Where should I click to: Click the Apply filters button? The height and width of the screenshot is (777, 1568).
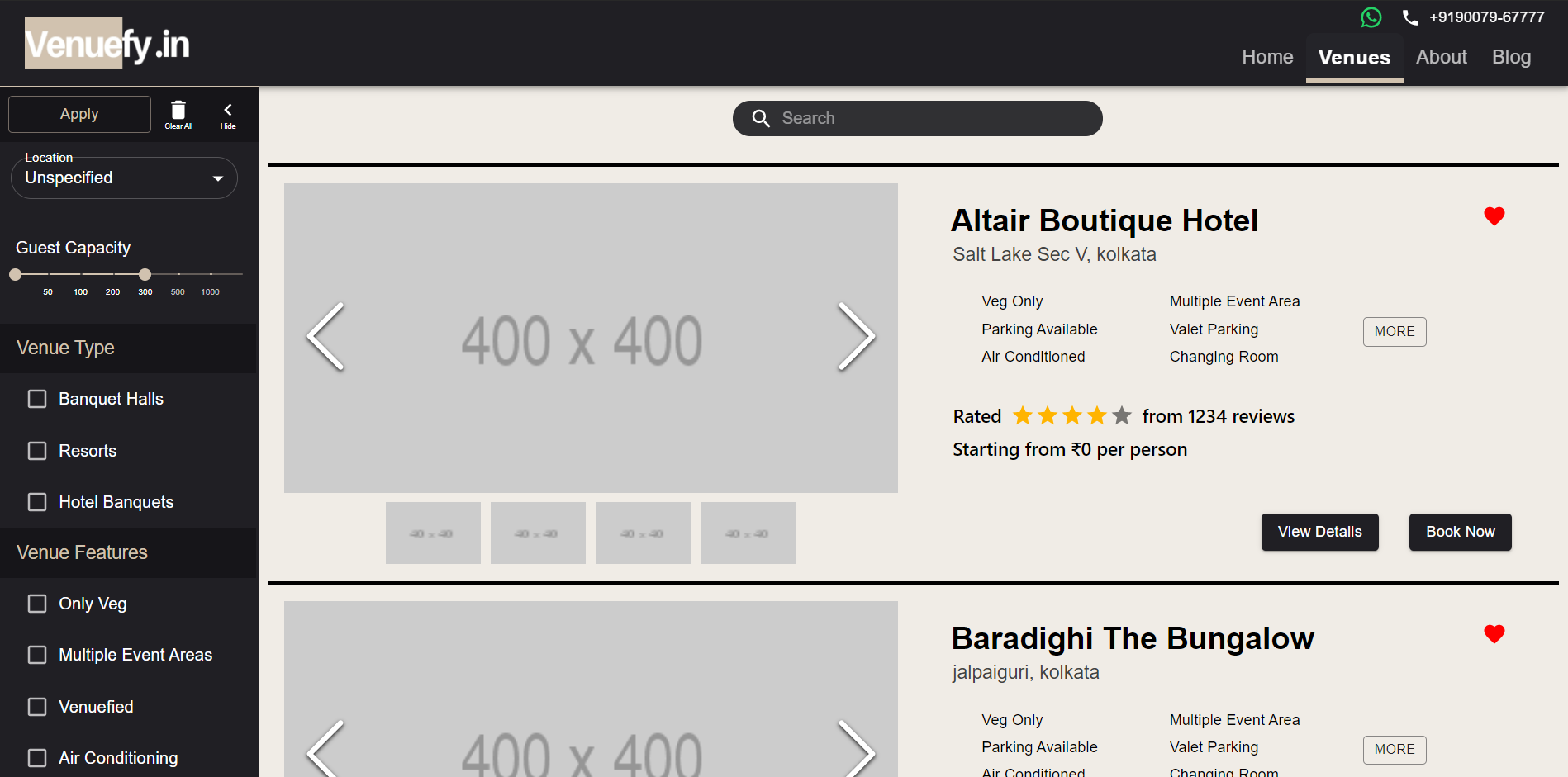pos(79,114)
